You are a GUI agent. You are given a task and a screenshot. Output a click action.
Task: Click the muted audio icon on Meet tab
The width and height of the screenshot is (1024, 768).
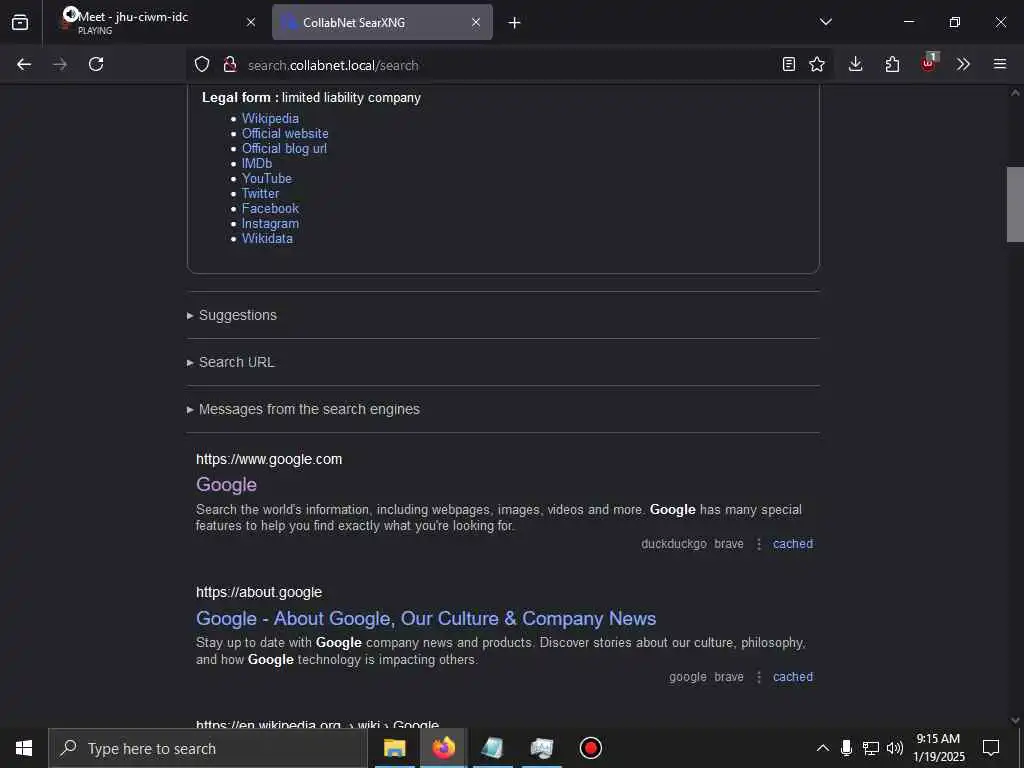tap(71, 14)
